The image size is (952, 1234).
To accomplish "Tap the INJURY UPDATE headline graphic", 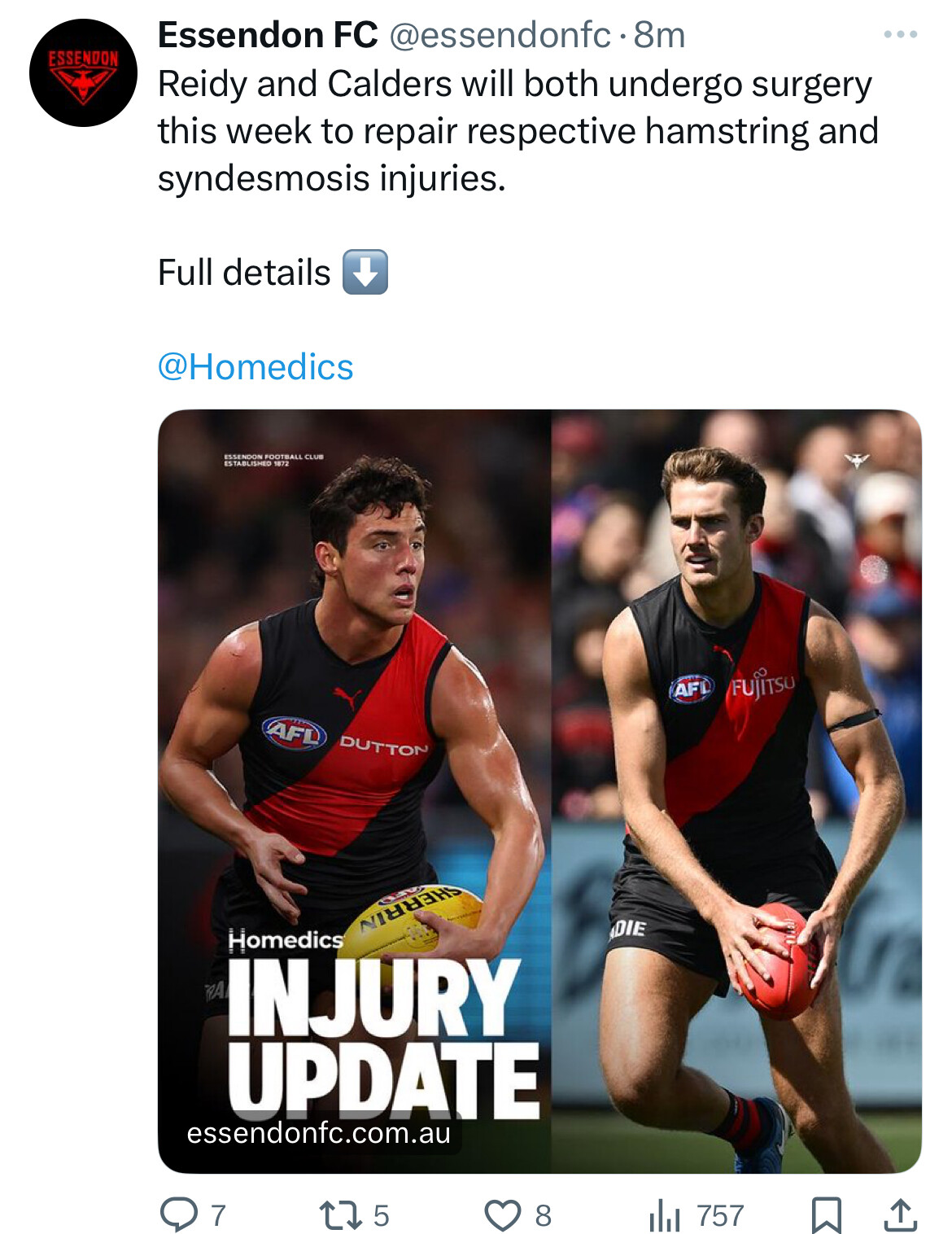I will coord(382,1037).
